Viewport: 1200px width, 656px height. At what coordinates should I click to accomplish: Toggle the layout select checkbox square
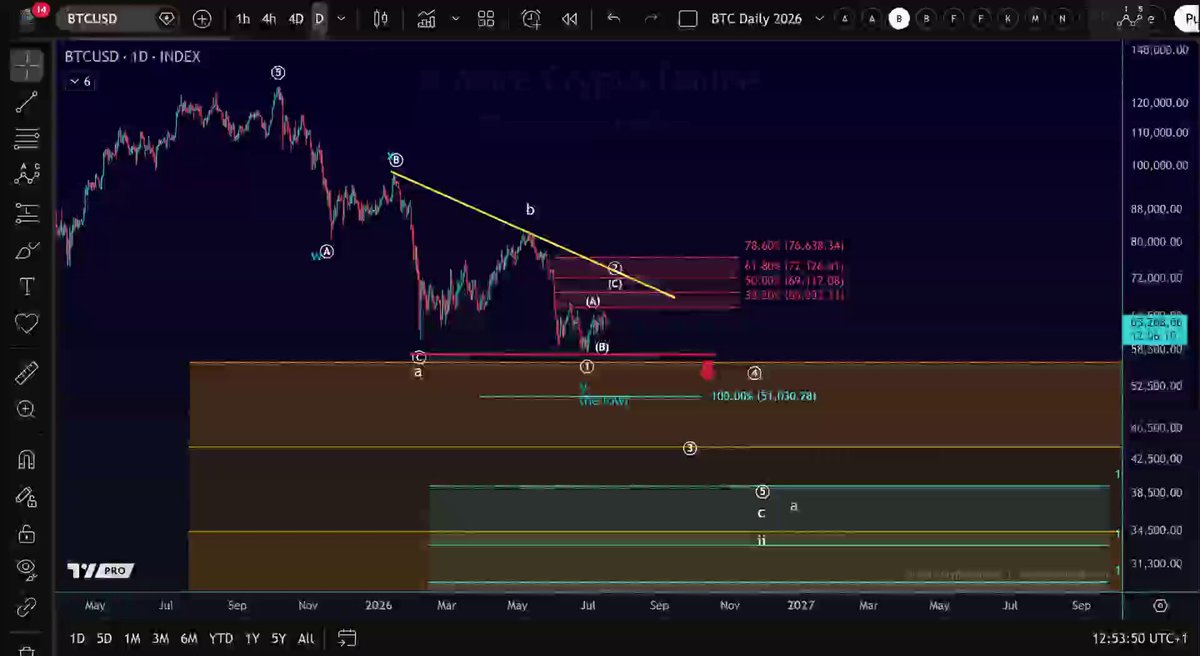tap(688, 18)
